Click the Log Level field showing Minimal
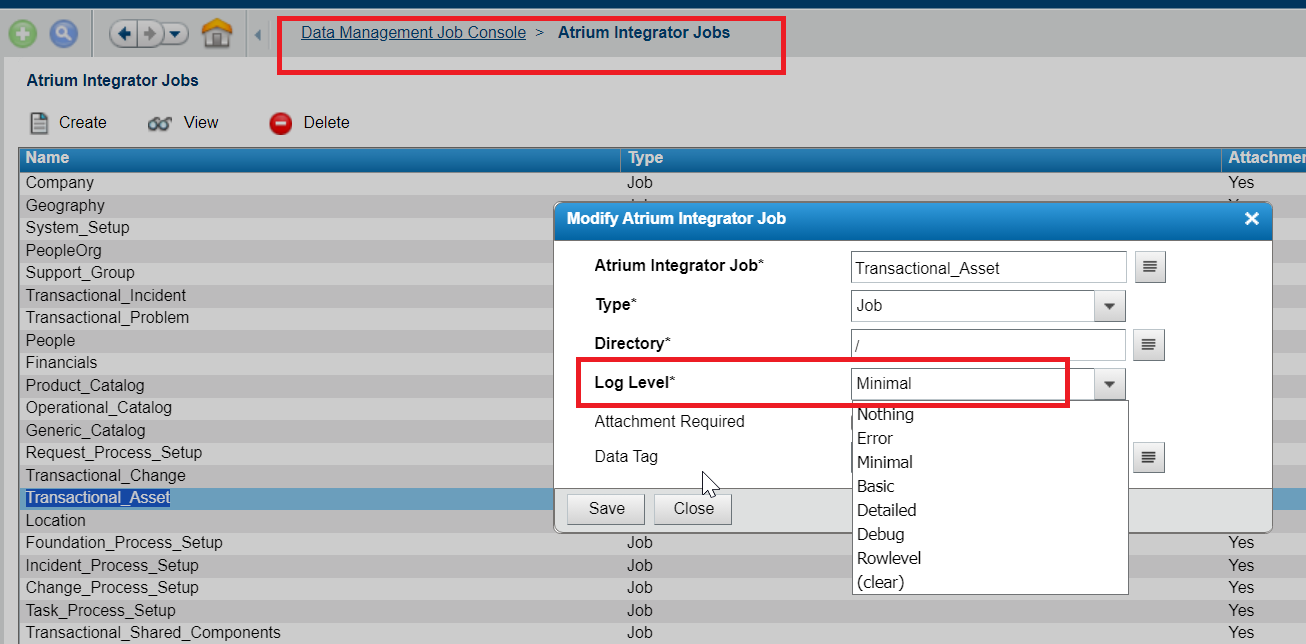 (x=973, y=384)
